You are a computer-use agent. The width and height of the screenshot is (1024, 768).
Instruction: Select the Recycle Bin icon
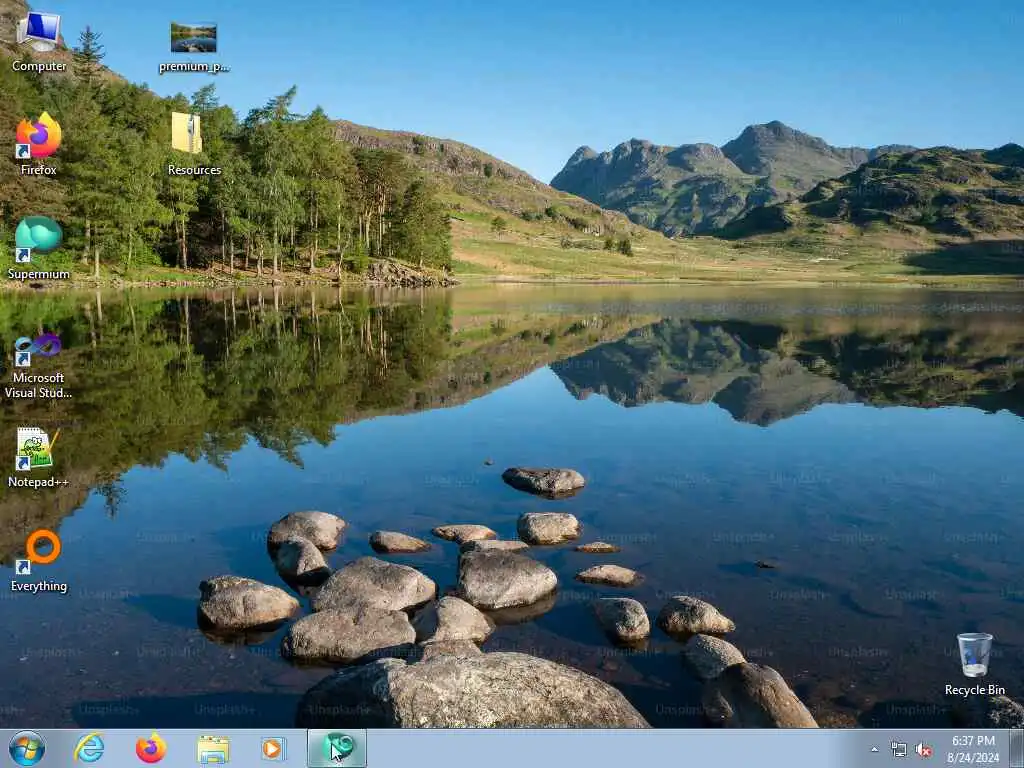point(974,664)
